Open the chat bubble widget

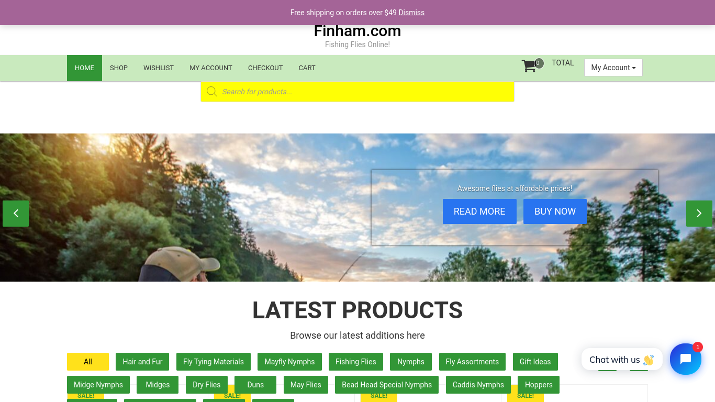[x=685, y=359]
